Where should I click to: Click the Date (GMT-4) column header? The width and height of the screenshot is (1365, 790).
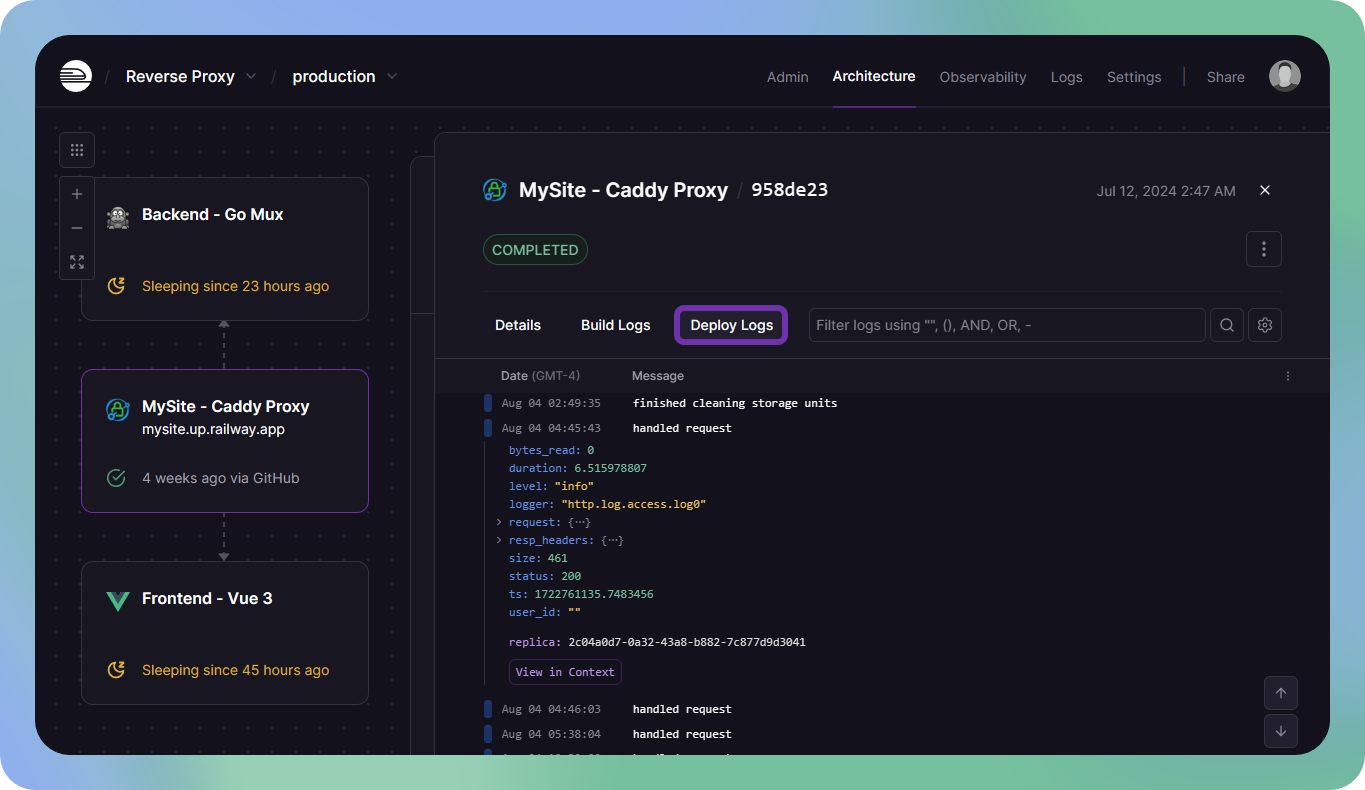(x=541, y=376)
